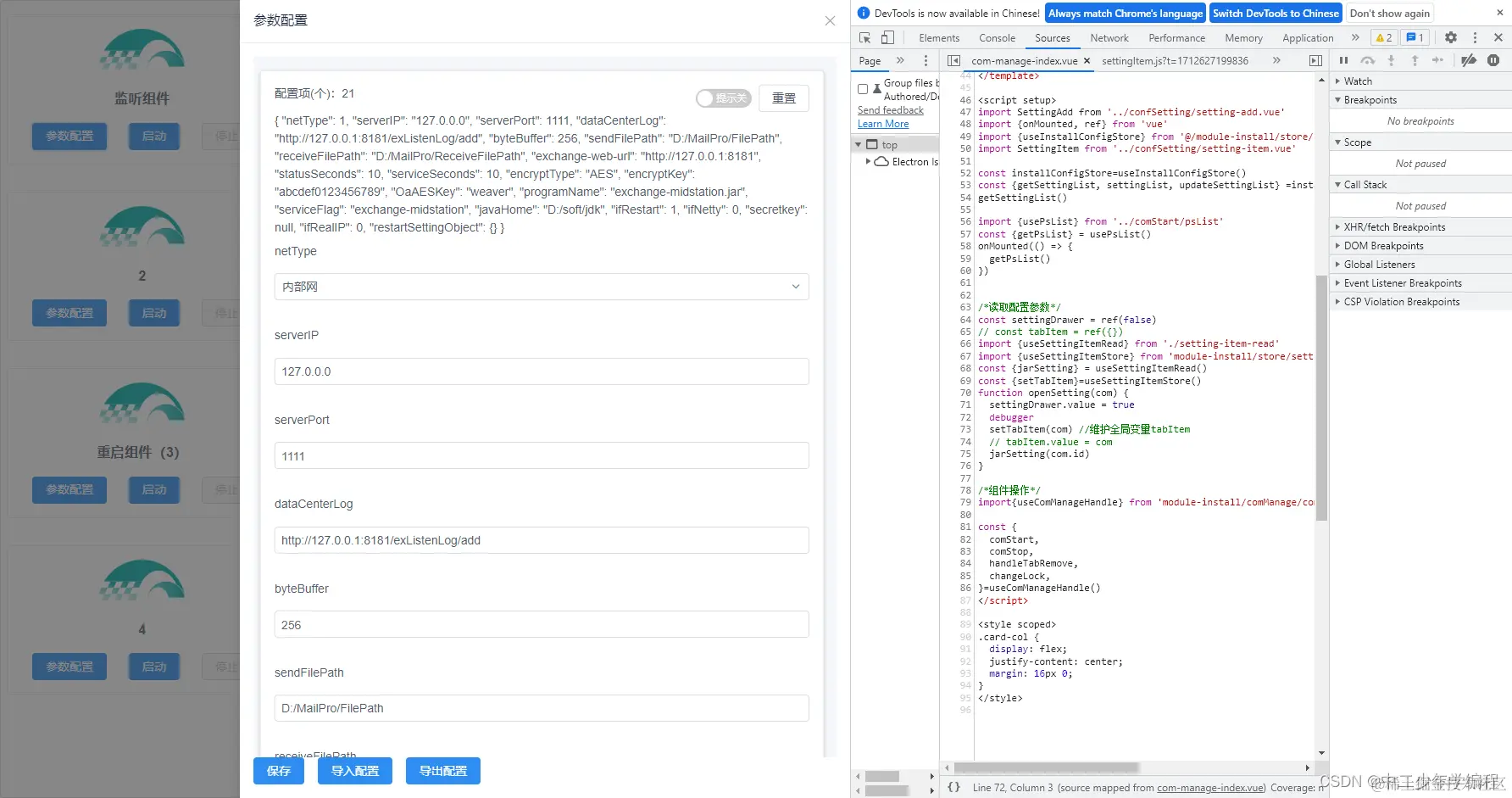This screenshot has width=1512, height=798.
Task: Show more navigator pane tabs
Action: (x=900, y=61)
